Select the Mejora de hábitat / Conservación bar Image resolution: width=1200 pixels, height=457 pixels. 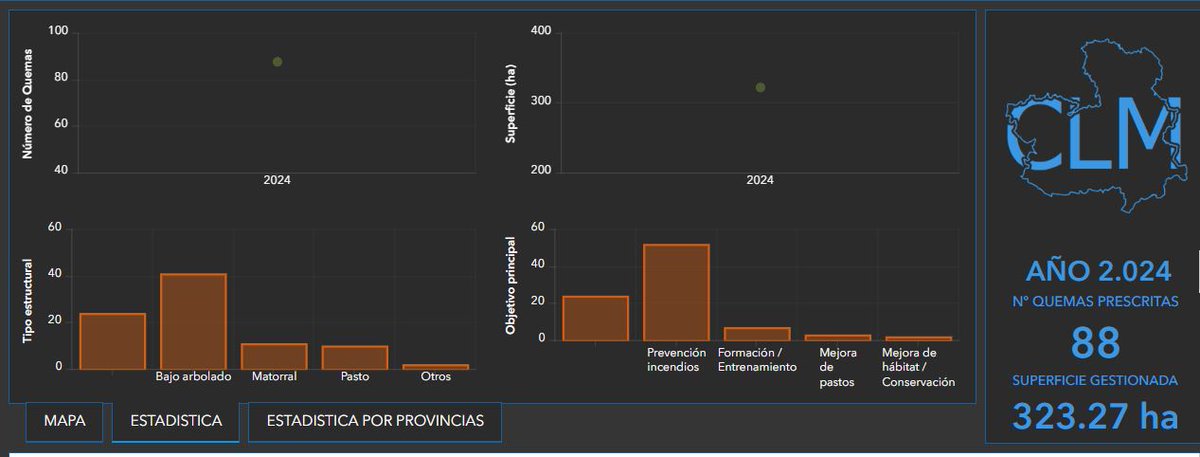pos(918,338)
